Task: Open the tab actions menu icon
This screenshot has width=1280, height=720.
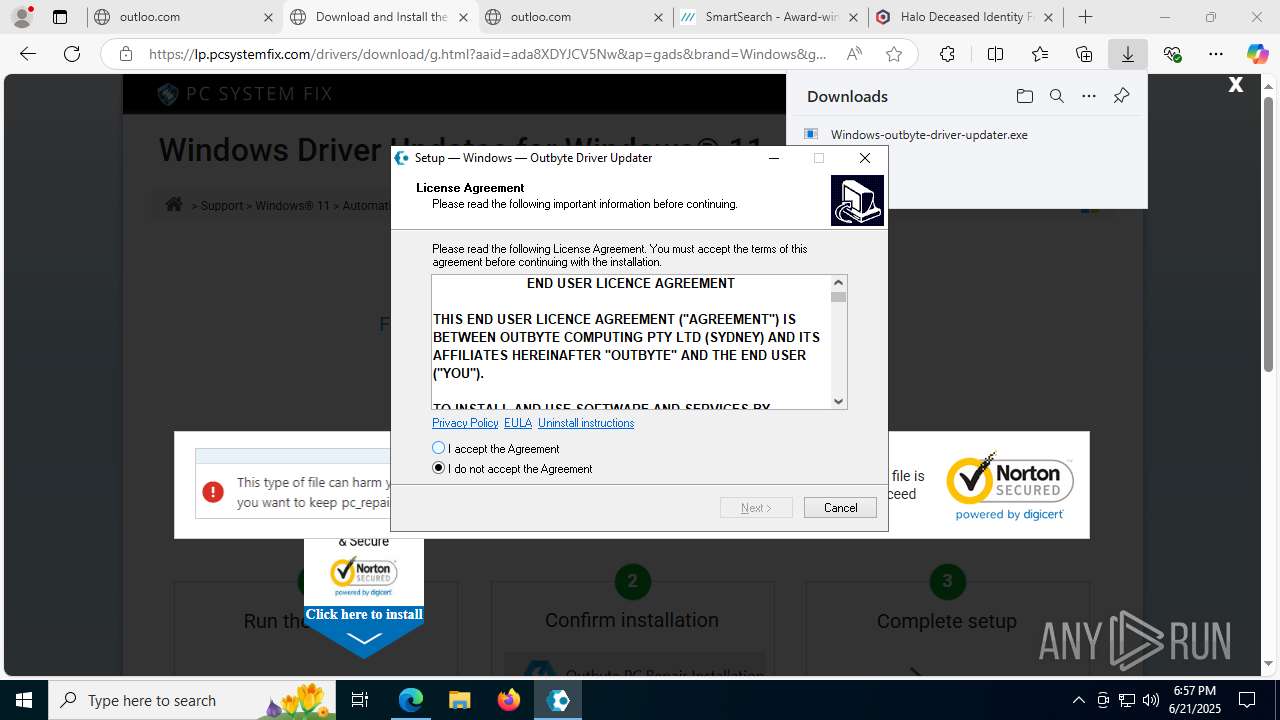Action: coord(60,17)
